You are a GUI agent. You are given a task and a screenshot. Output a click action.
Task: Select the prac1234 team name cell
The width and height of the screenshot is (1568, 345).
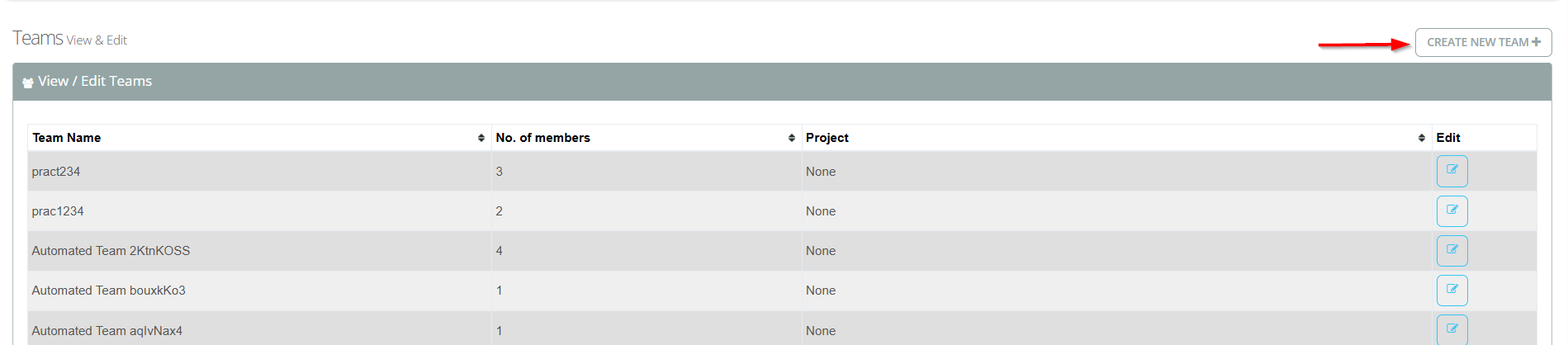58,211
